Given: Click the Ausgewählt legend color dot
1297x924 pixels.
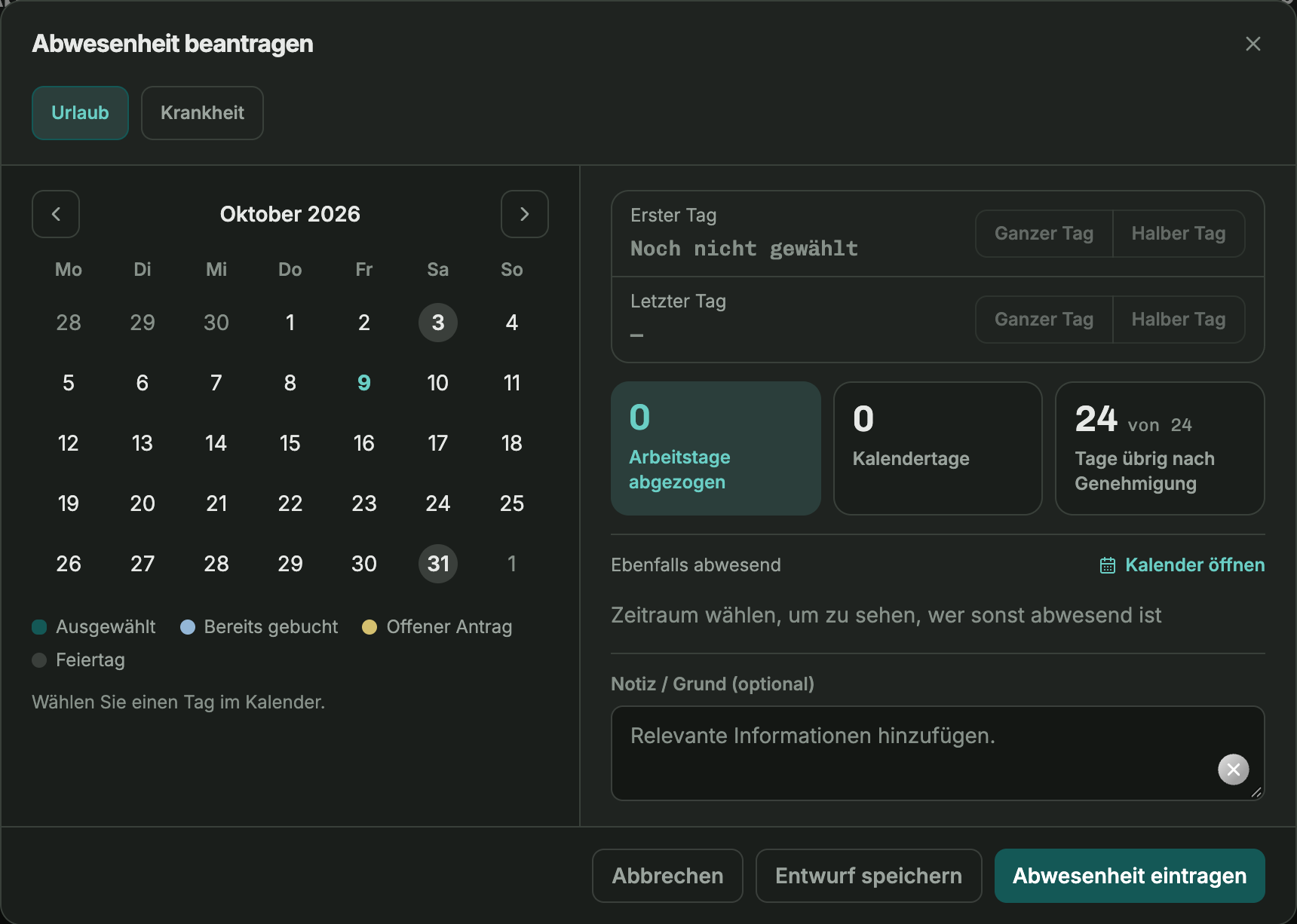Looking at the screenshot, I should tap(39, 627).
